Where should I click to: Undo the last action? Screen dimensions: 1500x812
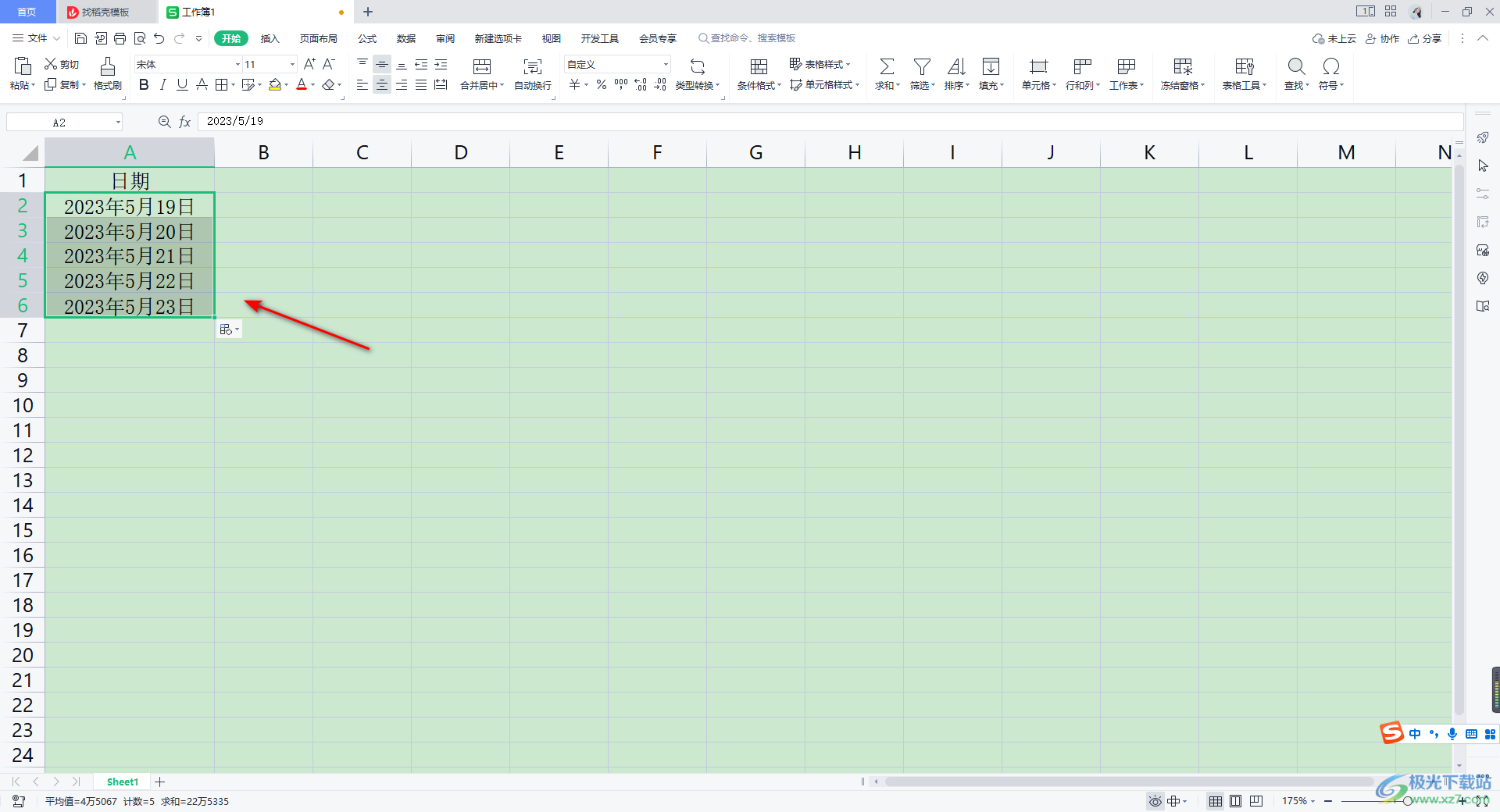pyautogui.click(x=159, y=38)
